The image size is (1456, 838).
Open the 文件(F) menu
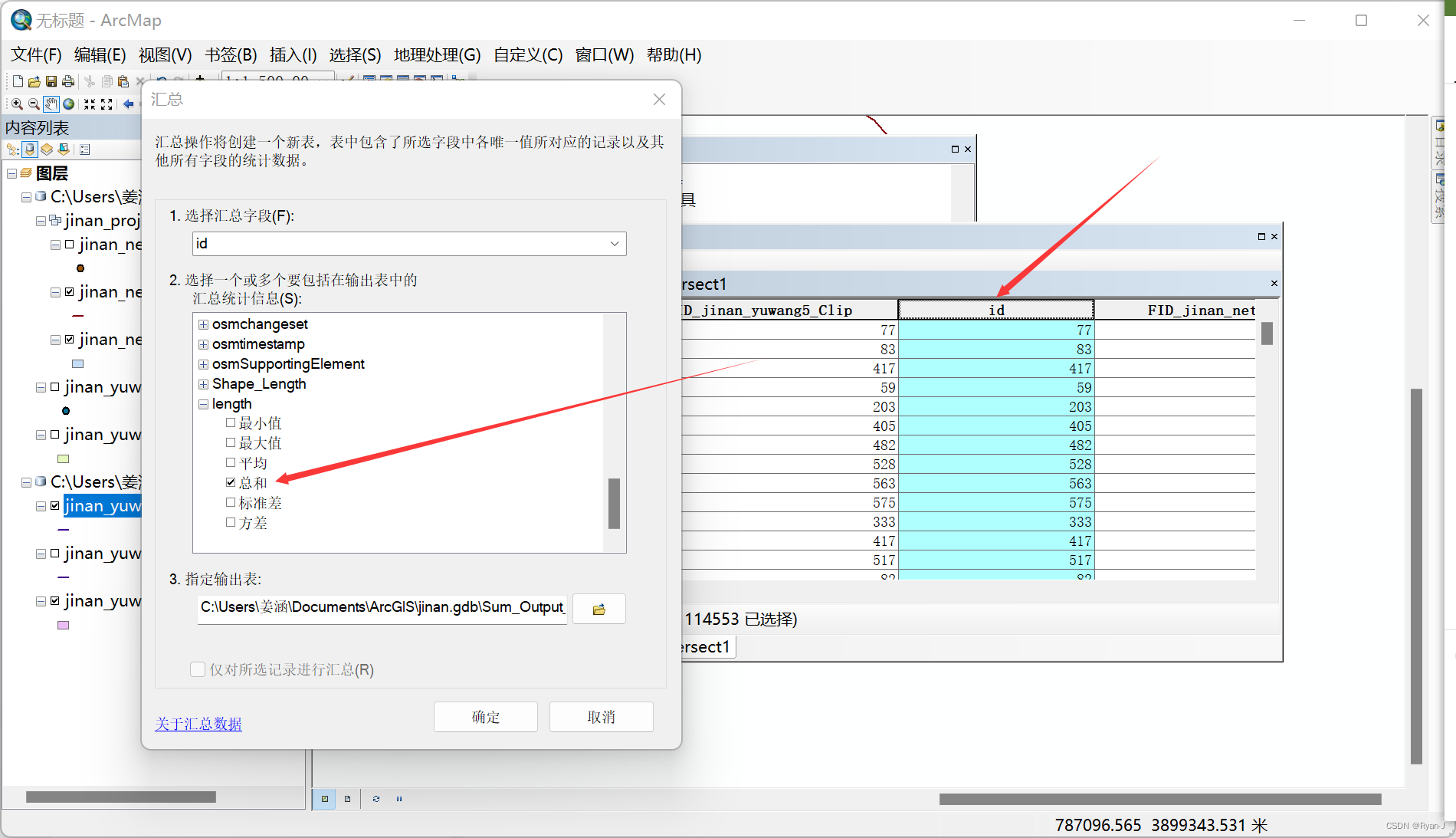(36, 55)
